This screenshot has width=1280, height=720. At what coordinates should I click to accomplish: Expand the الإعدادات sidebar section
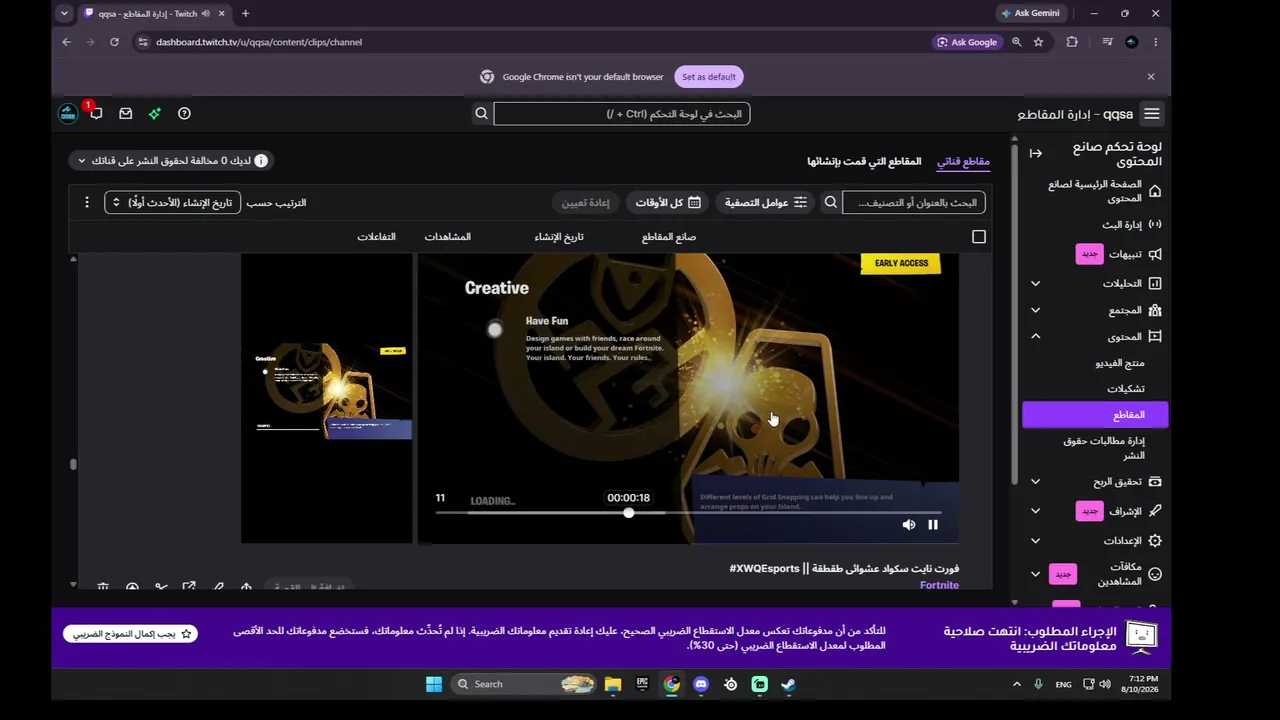[1036, 541]
